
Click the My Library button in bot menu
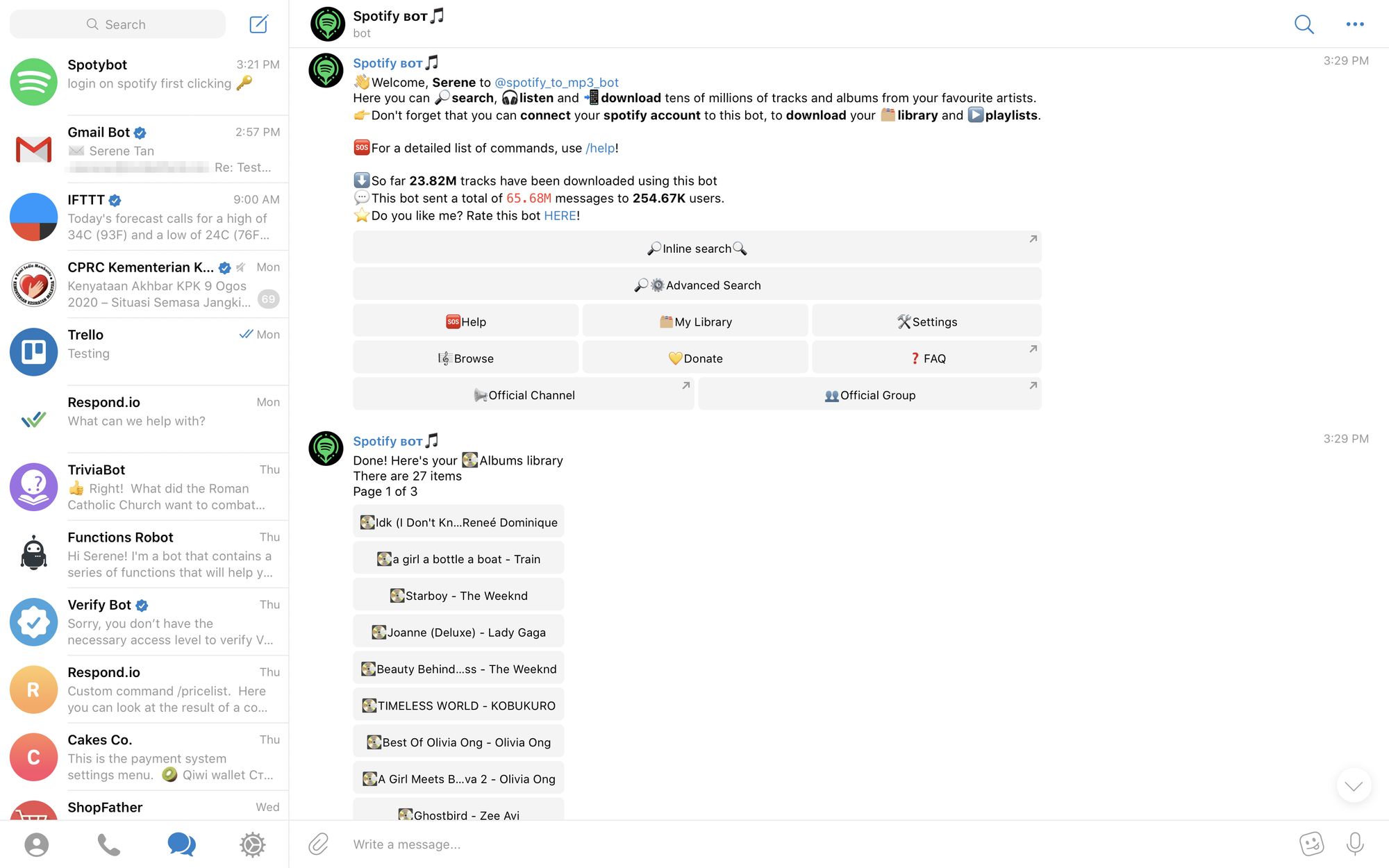pos(697,321)
